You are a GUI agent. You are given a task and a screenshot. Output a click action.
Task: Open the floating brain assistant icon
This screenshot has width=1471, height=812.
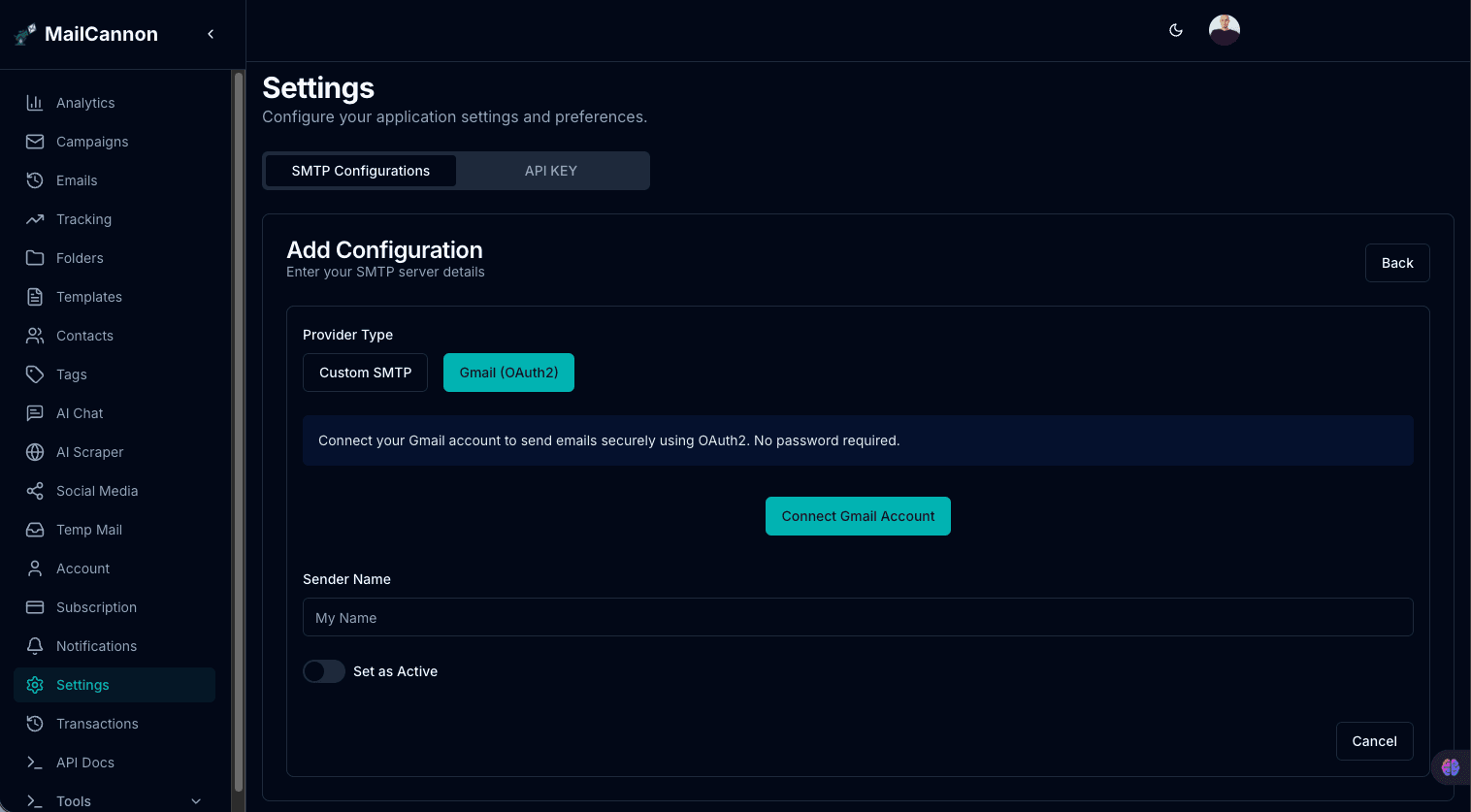1451,767
